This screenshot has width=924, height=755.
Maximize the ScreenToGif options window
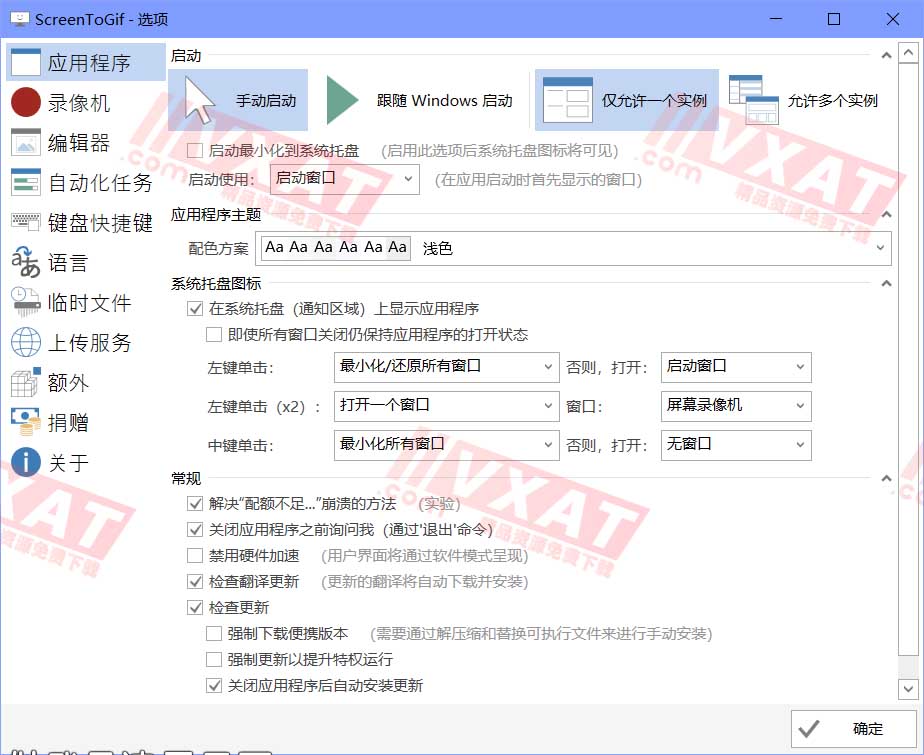click(834, 19)
